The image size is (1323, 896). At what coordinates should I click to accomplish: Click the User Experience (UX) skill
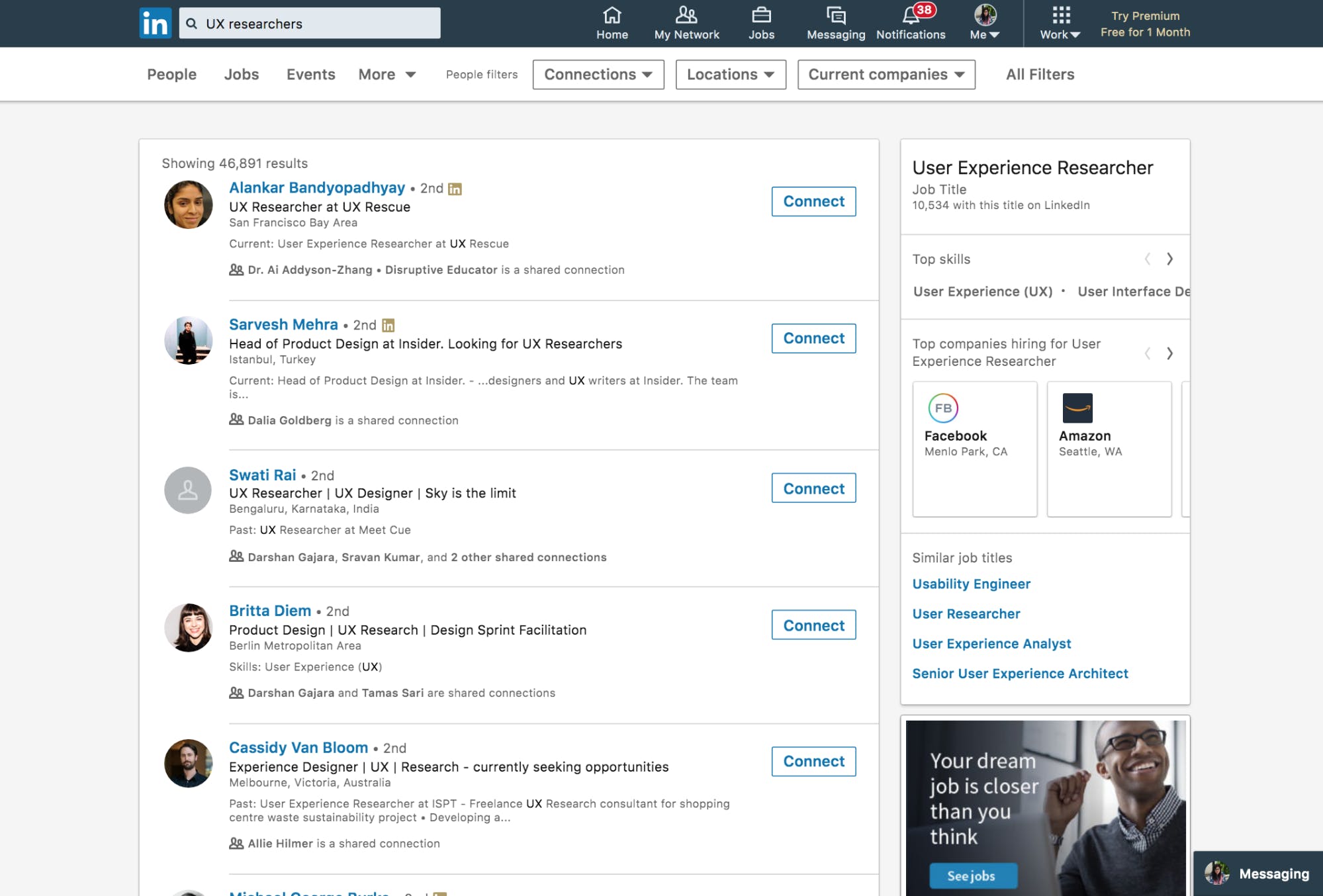tap(983, 291)
